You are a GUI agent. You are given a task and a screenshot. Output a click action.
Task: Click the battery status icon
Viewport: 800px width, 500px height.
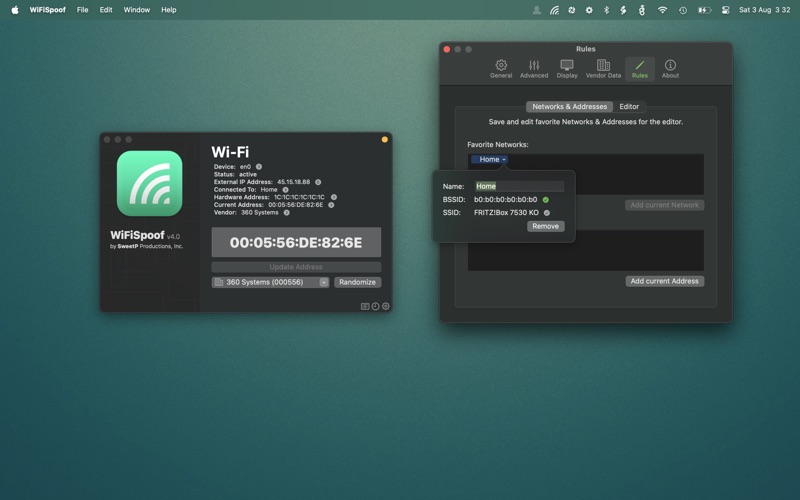coord(704,10)
